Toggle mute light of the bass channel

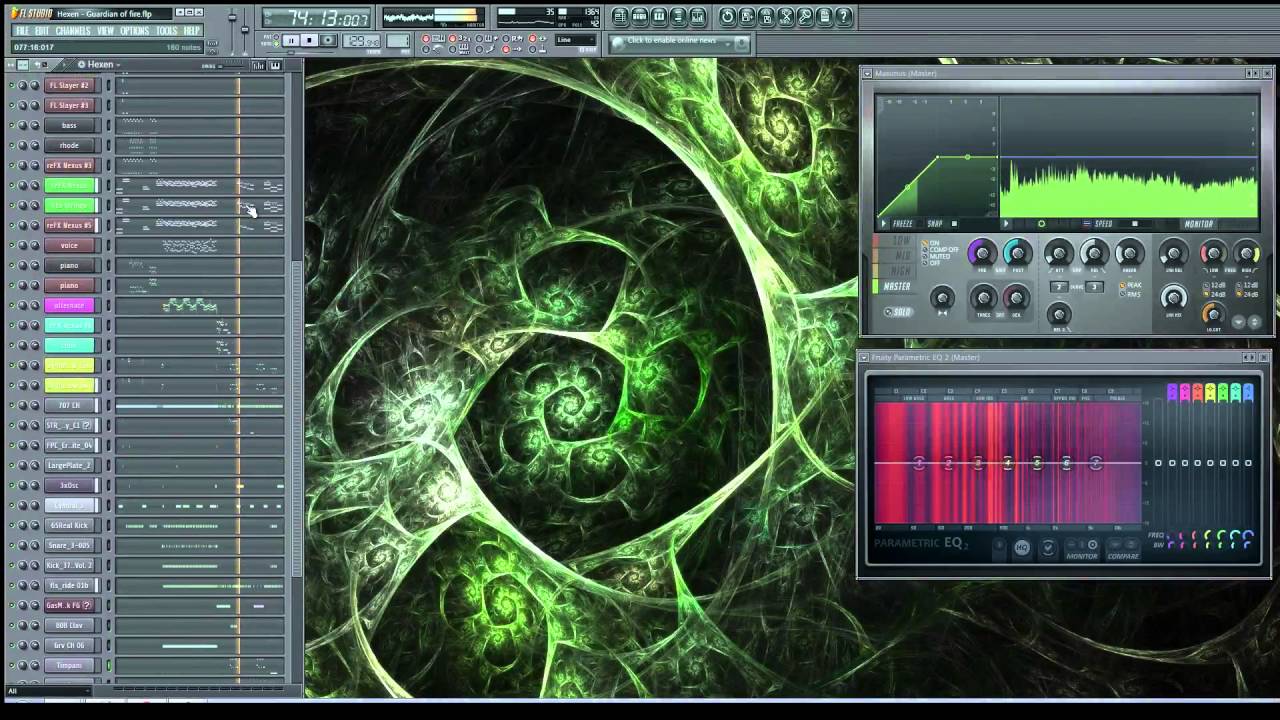click(11, 125)
